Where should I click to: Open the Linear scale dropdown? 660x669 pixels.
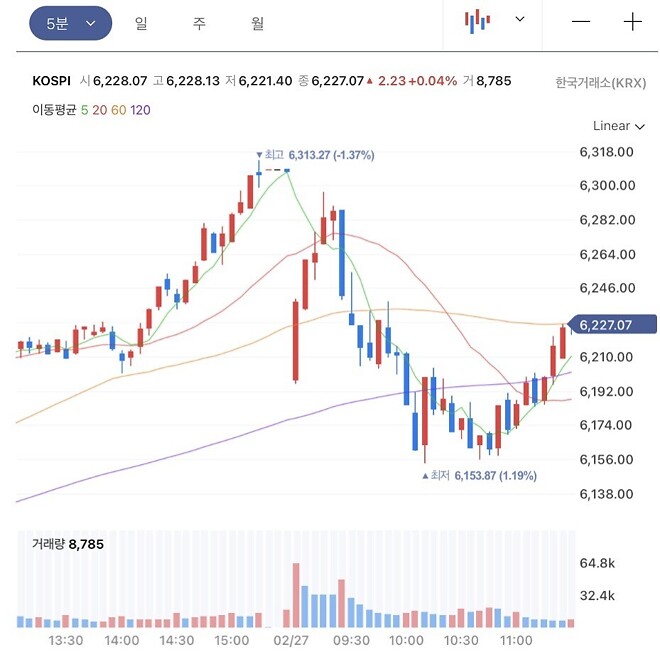pyautogui.click(x=618, y=126)
